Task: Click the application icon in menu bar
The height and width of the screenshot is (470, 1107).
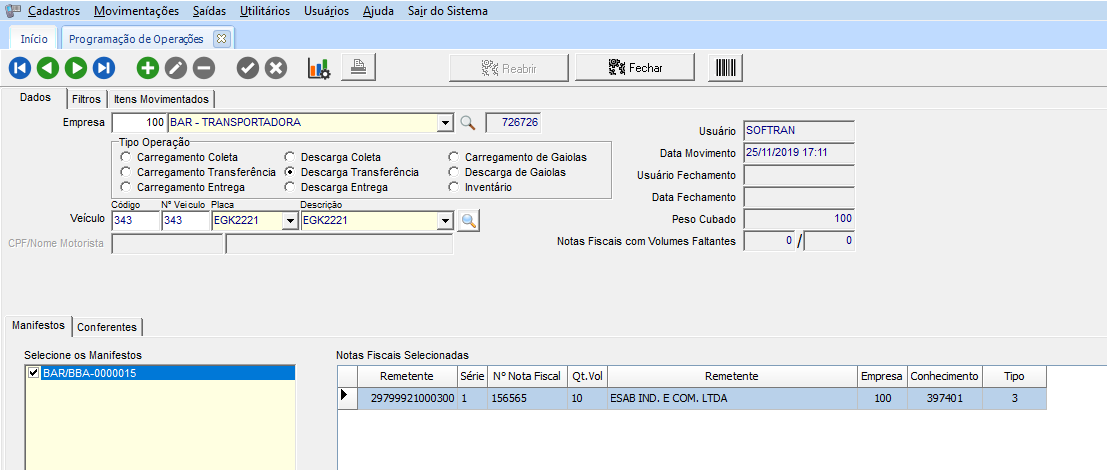Action: pyautogui.click(x=13, y=11)
